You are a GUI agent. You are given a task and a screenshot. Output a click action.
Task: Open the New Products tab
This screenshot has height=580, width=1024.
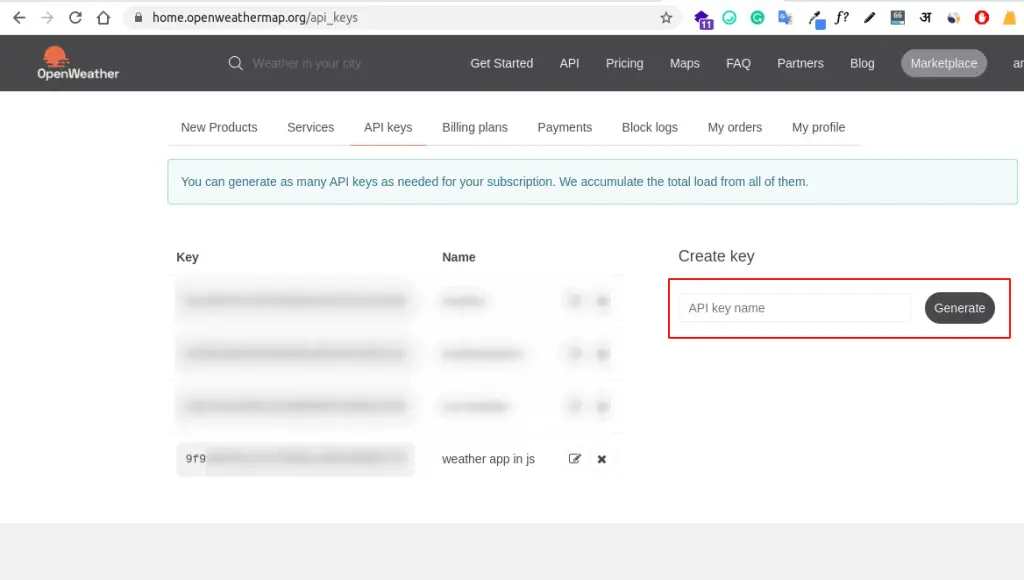click(x=219, y=127)
